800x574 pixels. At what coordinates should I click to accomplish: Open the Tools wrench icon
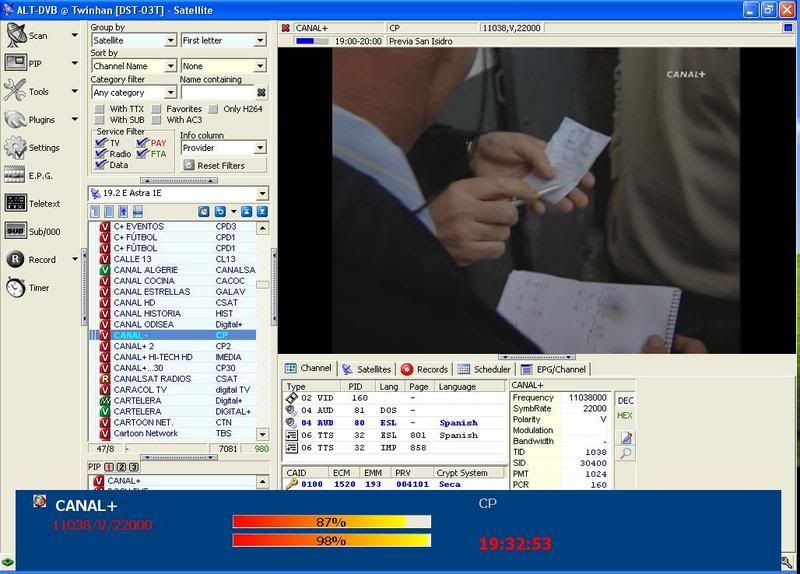point(15,91)
